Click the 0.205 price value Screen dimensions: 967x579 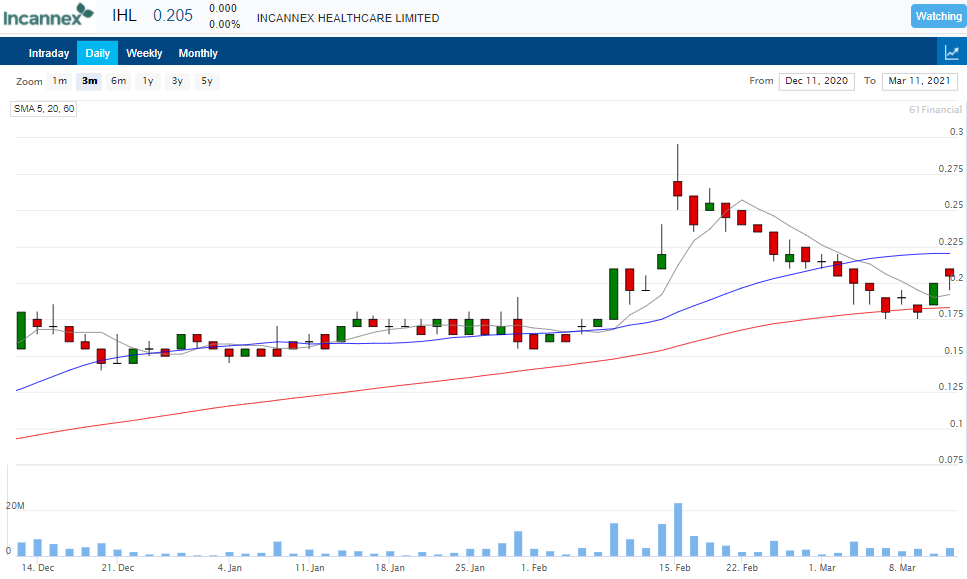tap(173, 15)
